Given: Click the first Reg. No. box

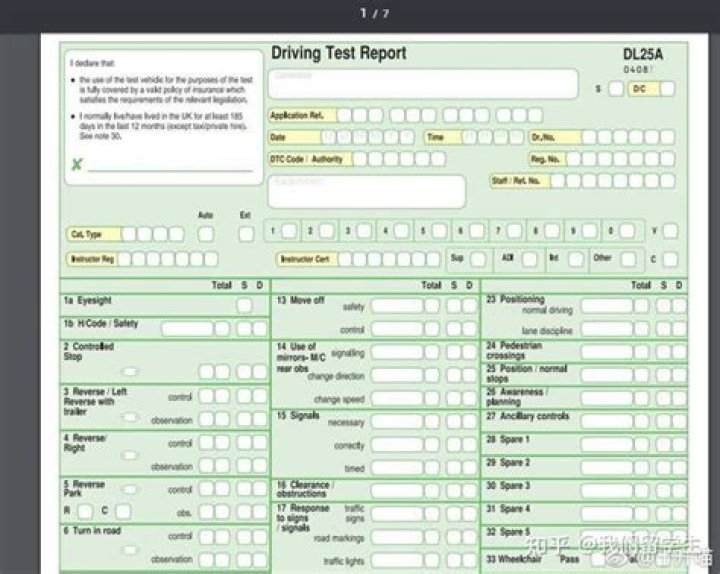Looking at the screenshot, I should (x=574, y=159).
